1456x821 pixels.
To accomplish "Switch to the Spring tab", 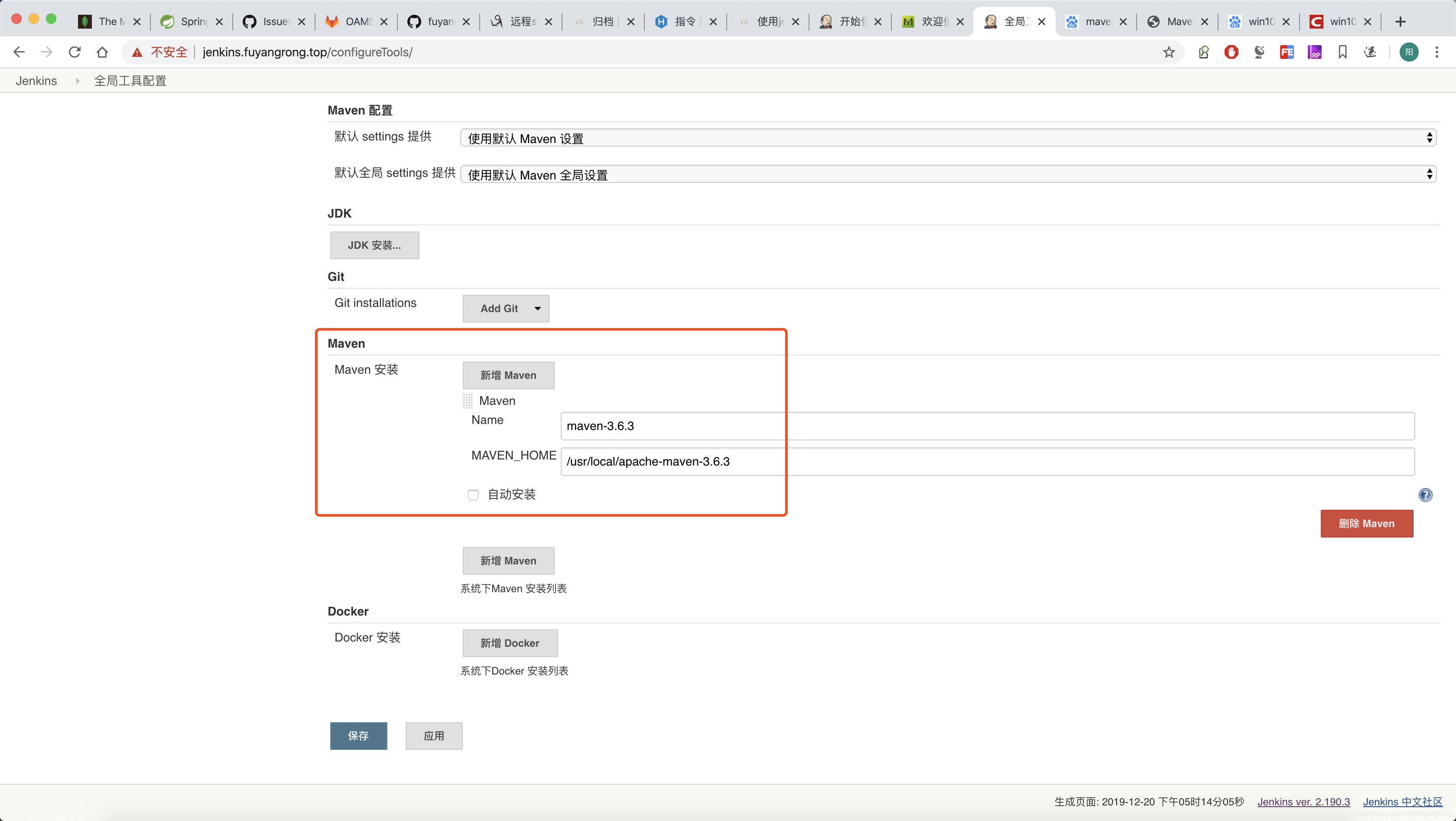I will coord(192,22).
